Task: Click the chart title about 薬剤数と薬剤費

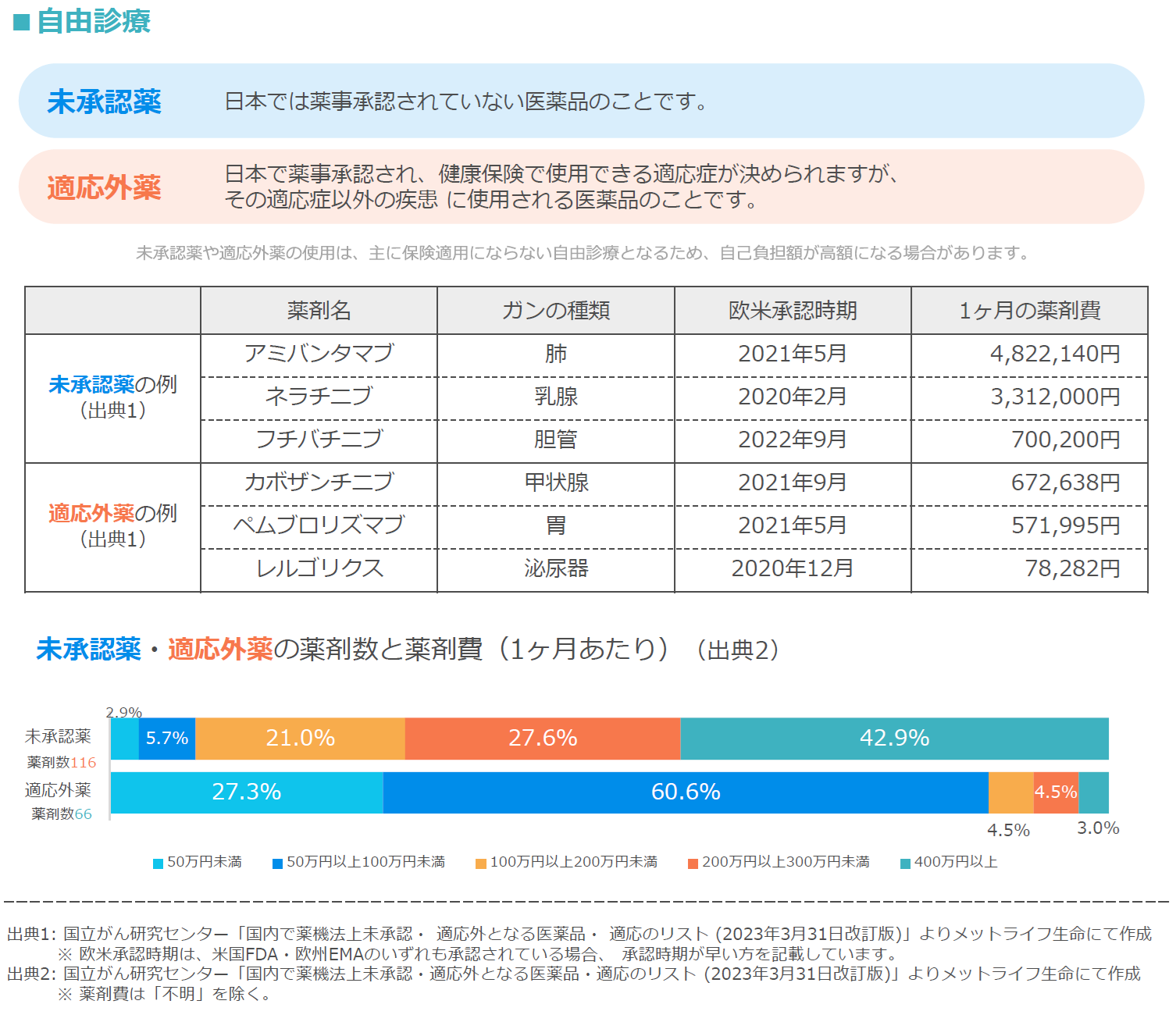Action: pos(408,649)
